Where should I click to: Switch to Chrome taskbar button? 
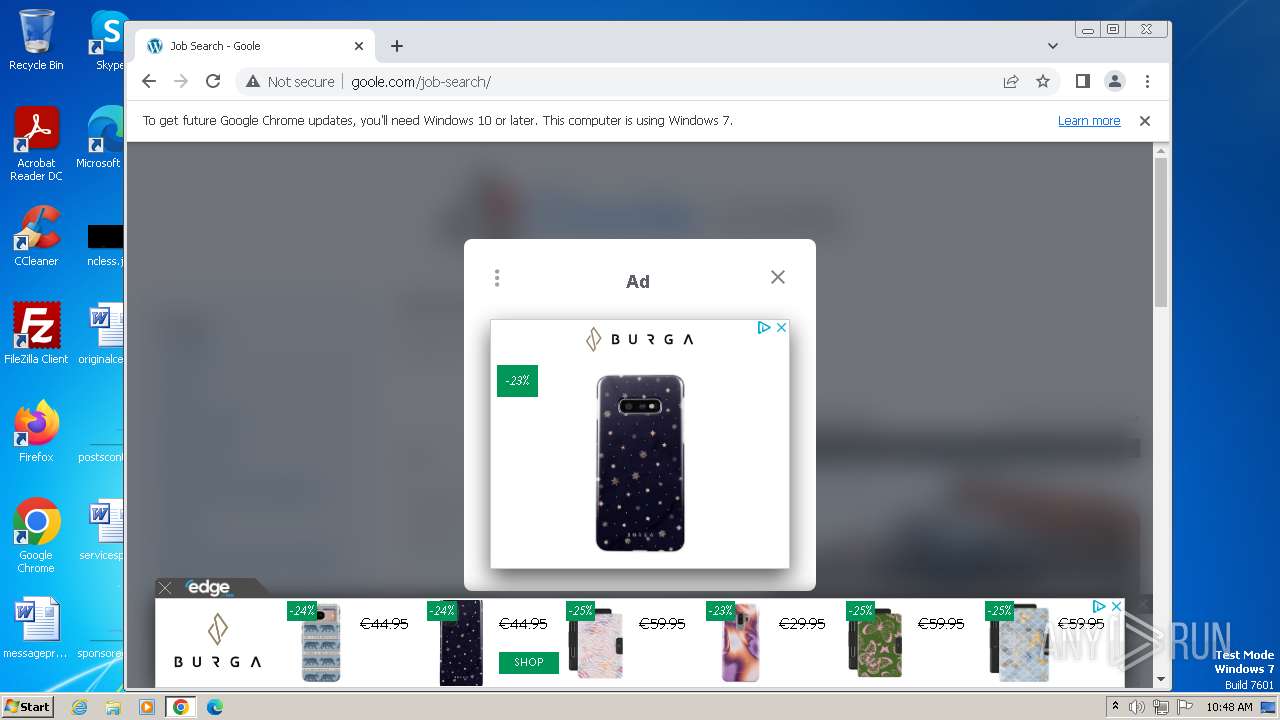tap(181, 707)
